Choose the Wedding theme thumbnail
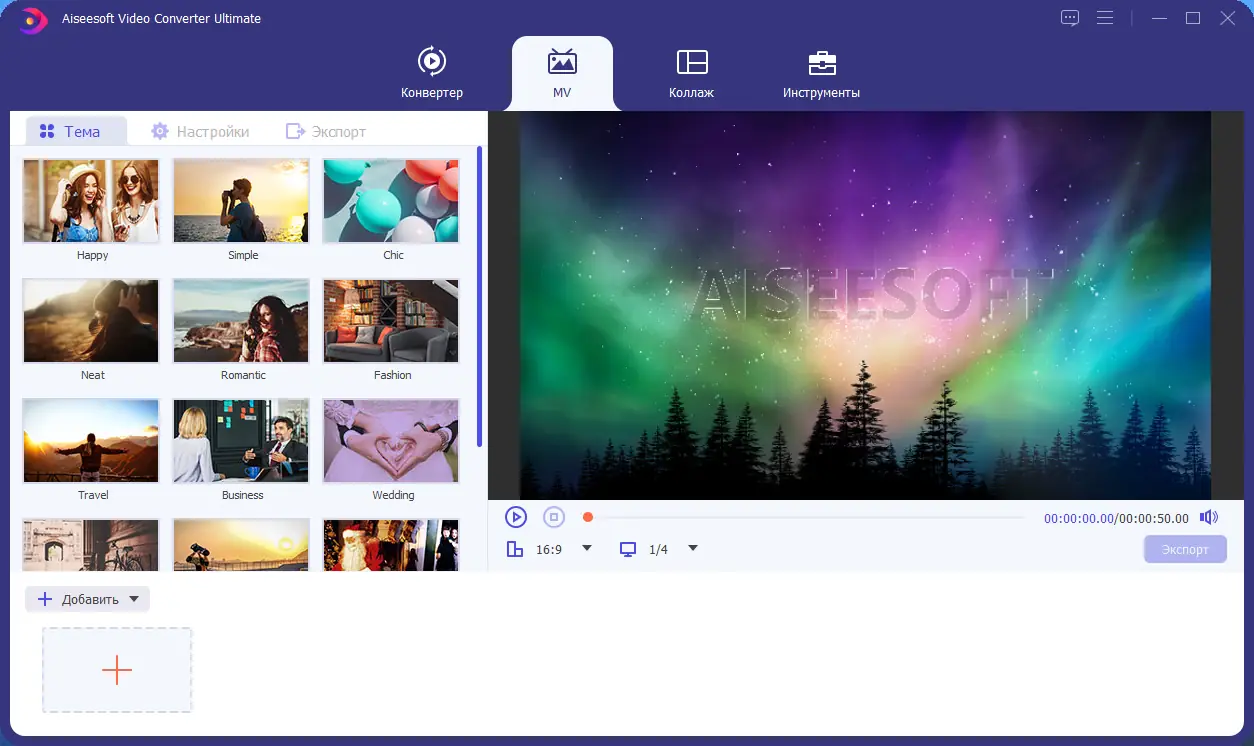1254x746 pixels. point(391,441)
